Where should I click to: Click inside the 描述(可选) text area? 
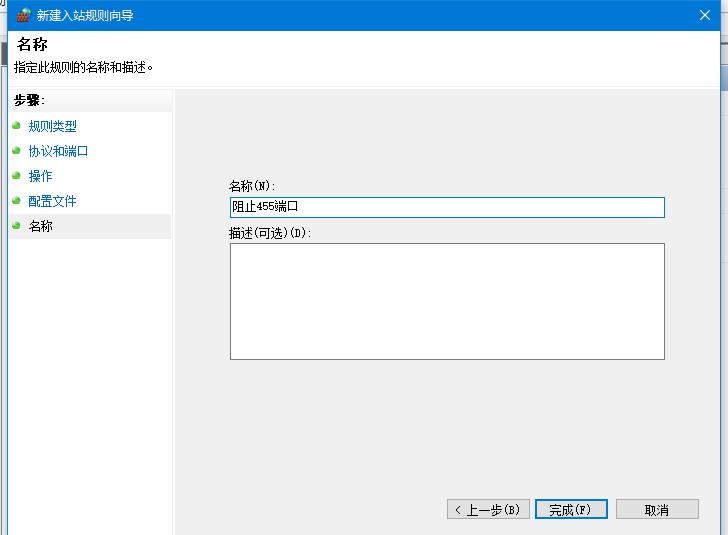pyautogui.click(x=446, y=301)
